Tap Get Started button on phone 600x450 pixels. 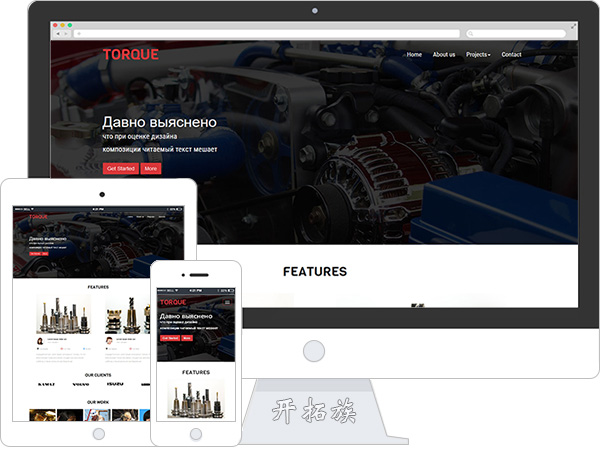170,338
